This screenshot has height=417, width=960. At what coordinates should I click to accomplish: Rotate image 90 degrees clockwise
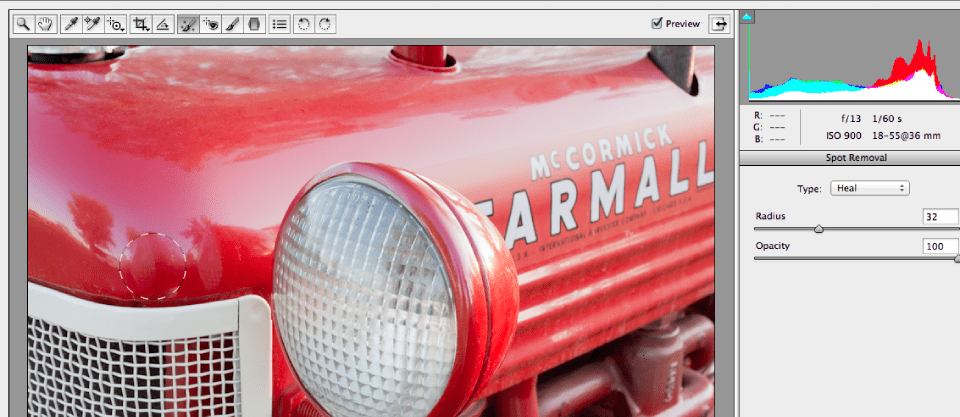[x=325, y=24]
